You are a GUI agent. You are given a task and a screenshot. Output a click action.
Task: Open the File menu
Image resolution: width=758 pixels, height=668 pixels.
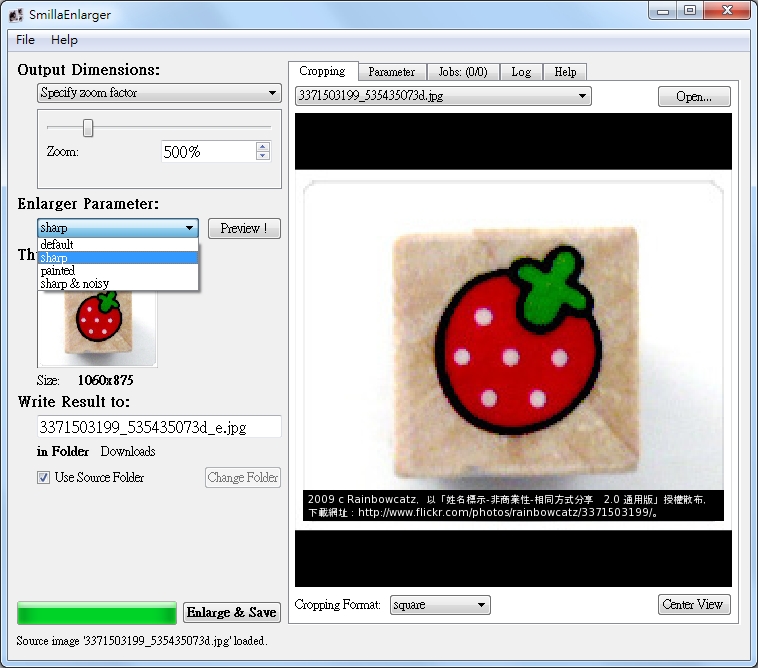pyautogui.click(x=25, y=40)
